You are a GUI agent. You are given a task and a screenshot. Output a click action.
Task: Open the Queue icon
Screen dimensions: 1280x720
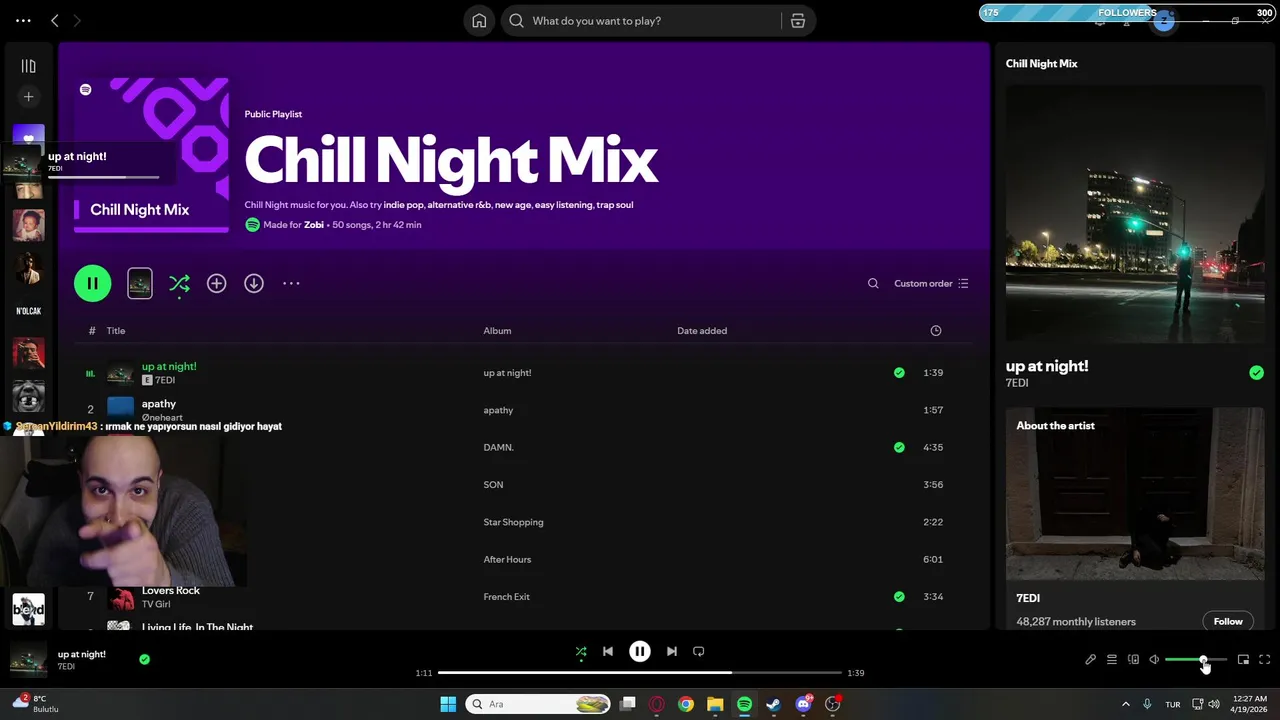tap(1112, 660)
